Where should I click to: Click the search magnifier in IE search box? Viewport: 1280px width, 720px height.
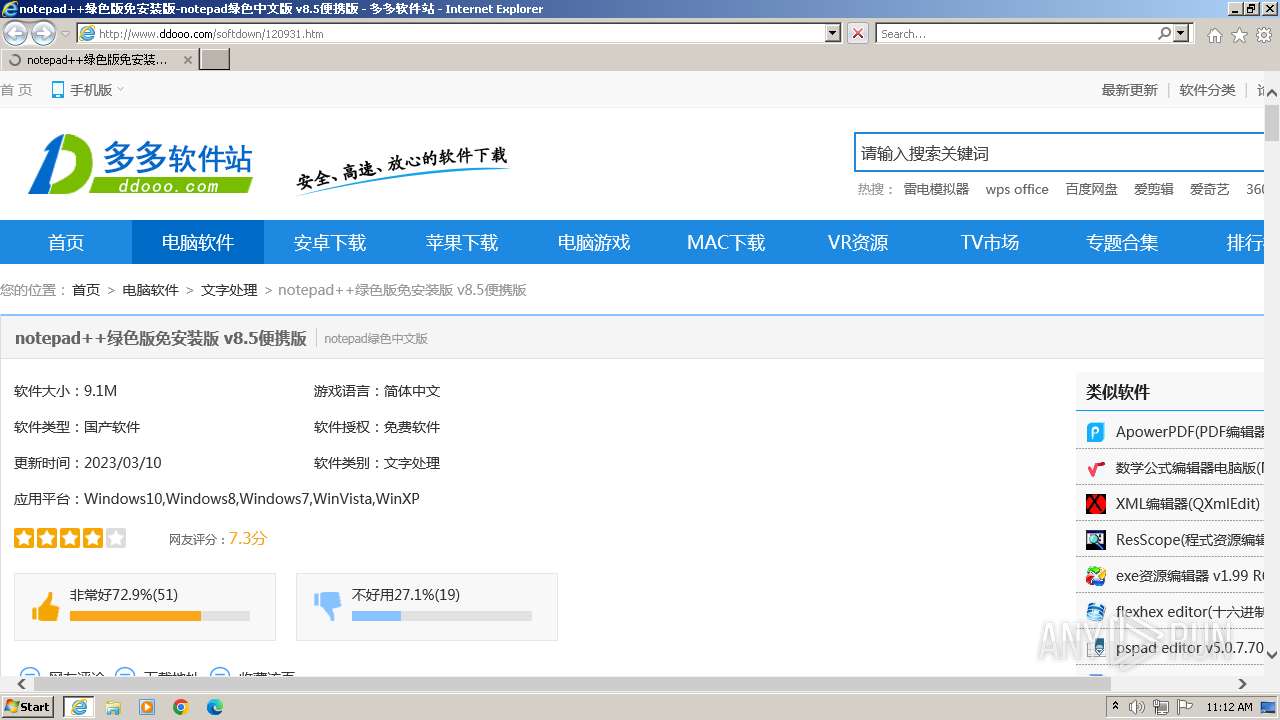1164,33
